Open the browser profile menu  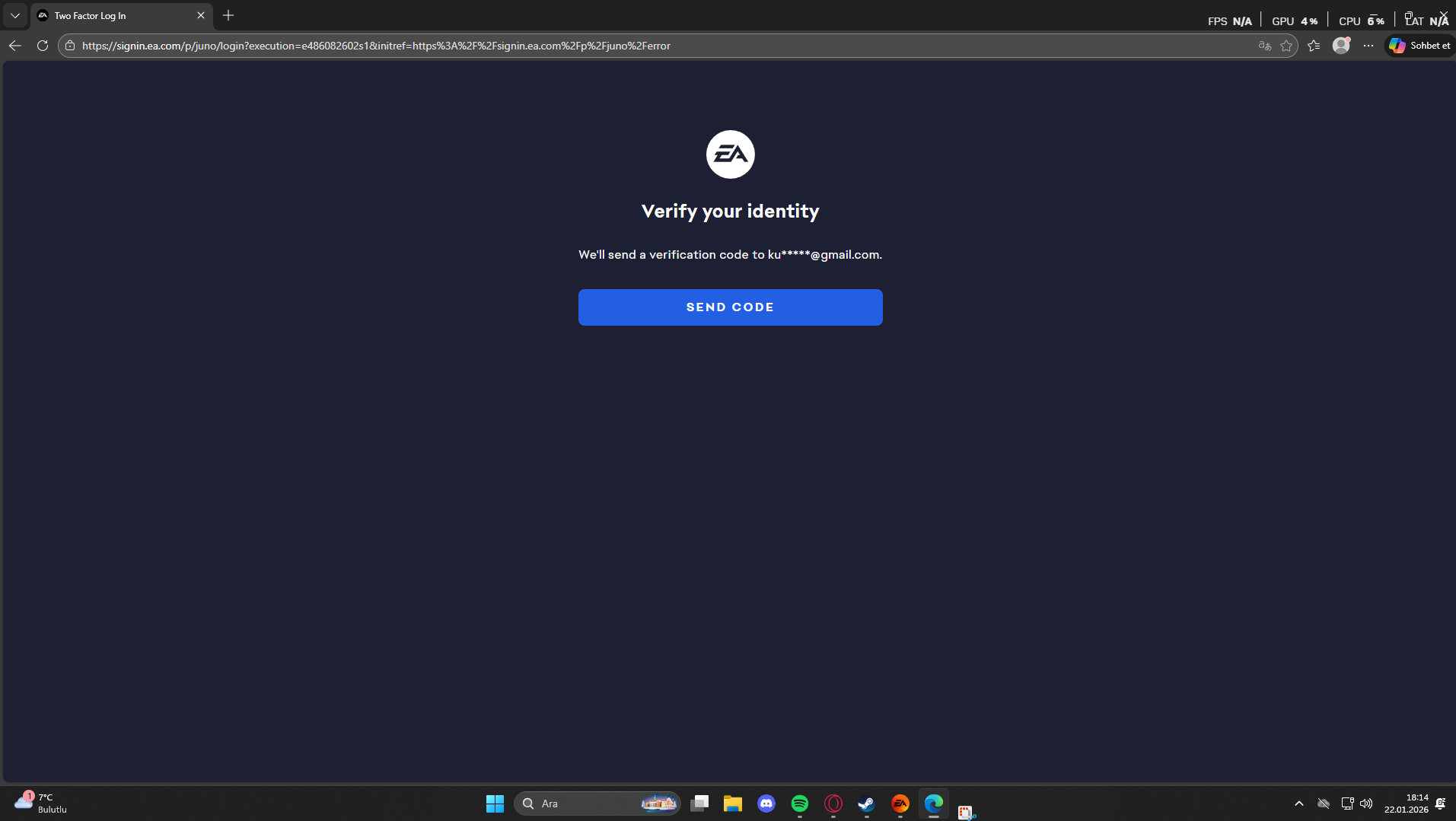[1341, 46]
